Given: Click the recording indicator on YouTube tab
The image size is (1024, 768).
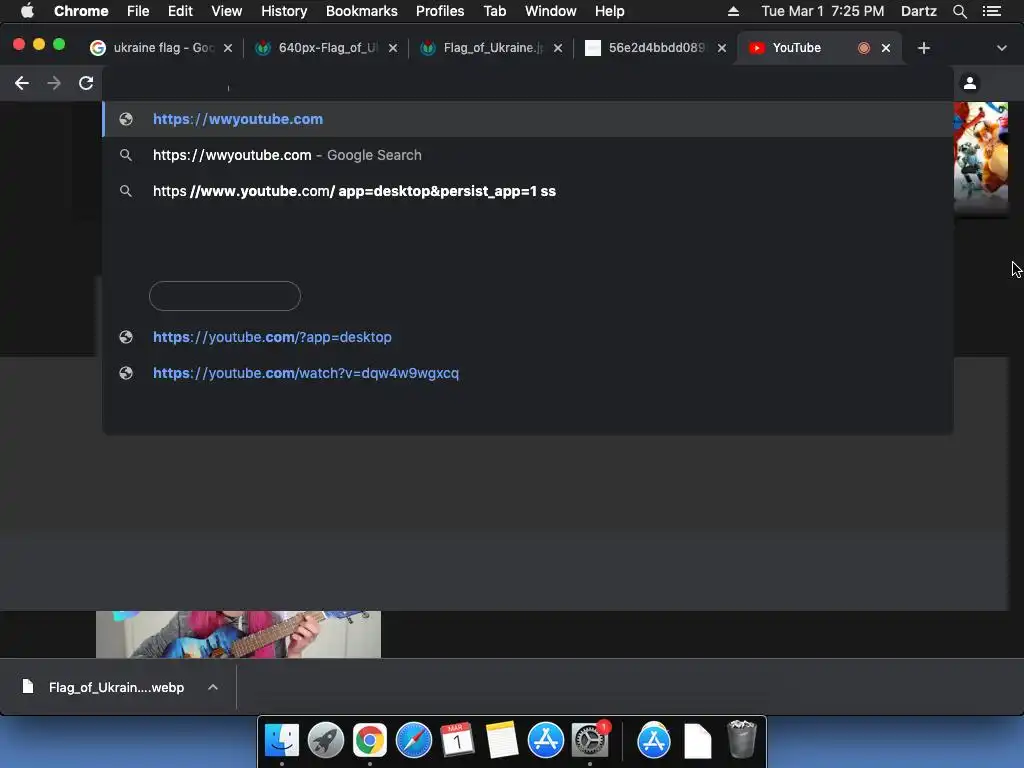Looking at the screenshot, I should tap(863, 48).
